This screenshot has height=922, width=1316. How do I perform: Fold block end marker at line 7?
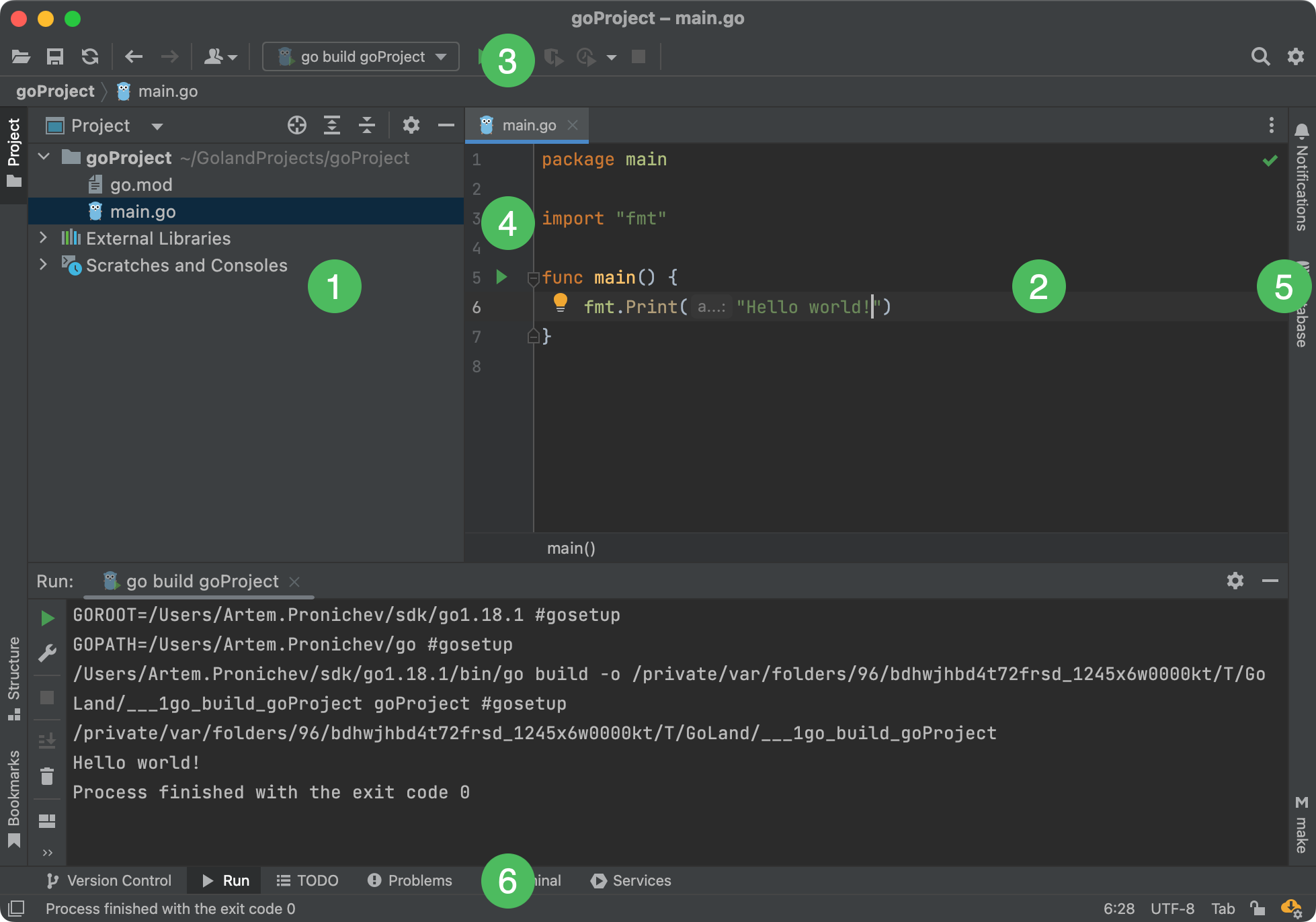[533, 336]
